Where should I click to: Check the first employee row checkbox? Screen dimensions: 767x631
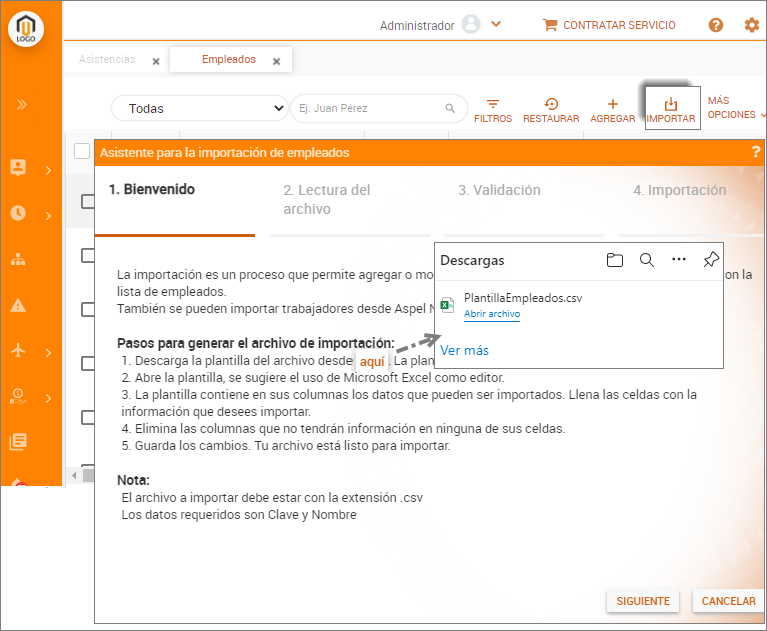[87, 201]
